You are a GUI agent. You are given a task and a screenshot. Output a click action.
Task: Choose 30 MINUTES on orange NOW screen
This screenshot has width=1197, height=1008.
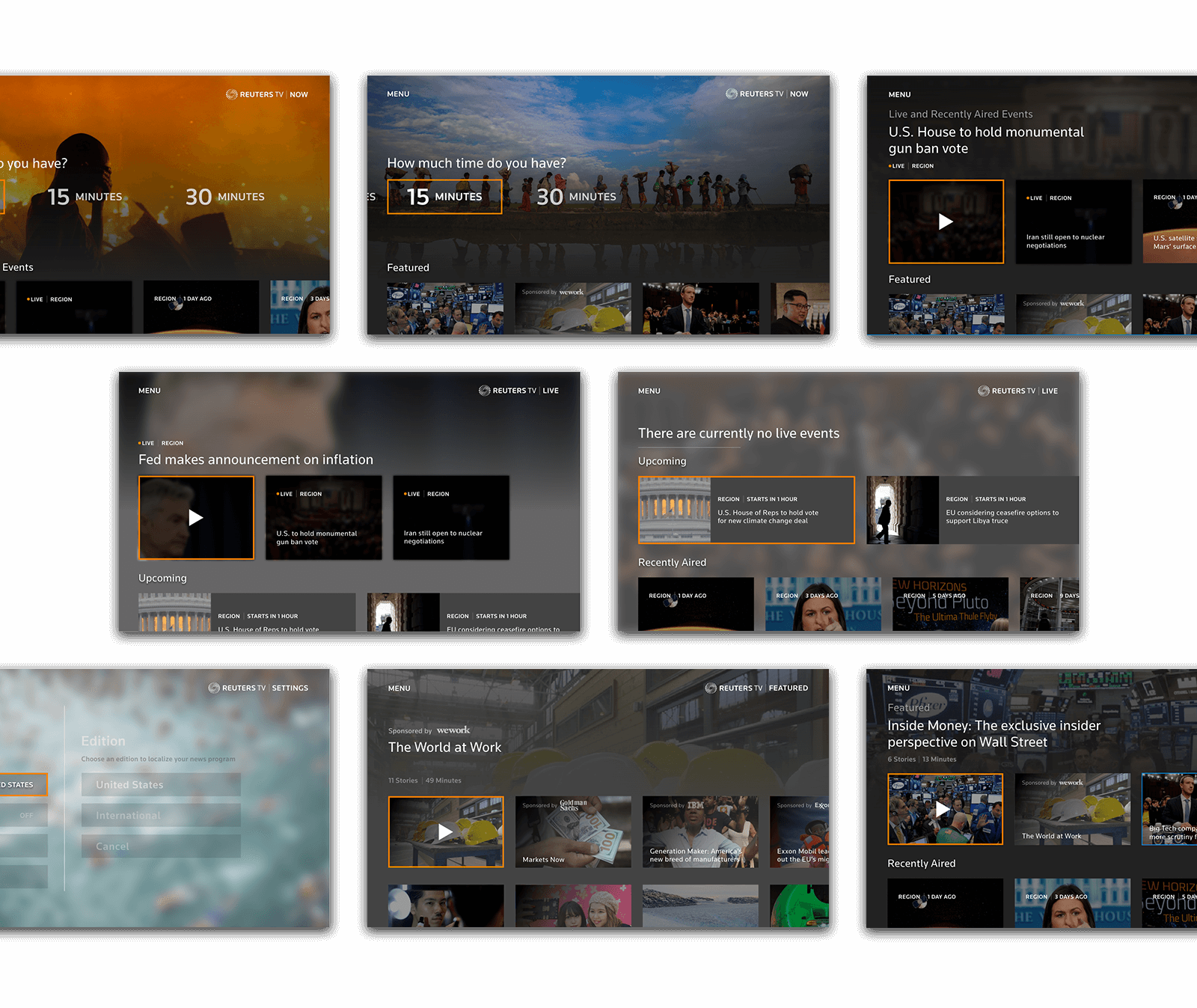225,197
